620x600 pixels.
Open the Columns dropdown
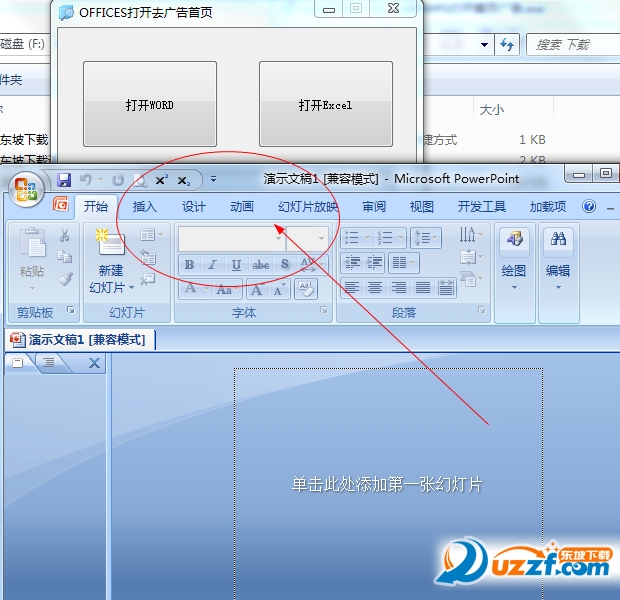pos(403,263)
